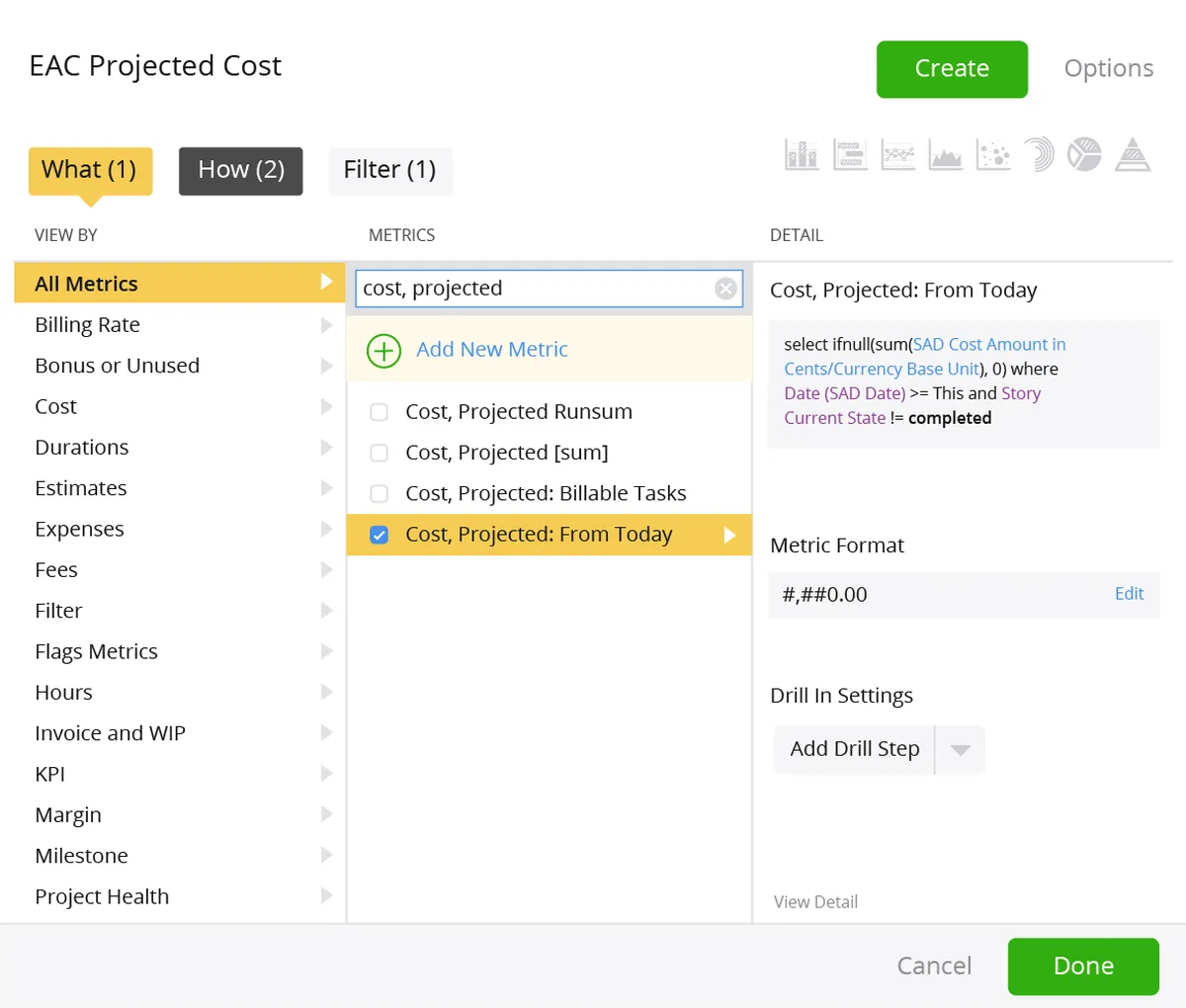Image resolution: width=1186 pixels, height=1008 pixels.
Task: Click into the metrics search input
Action: click(534, 289)
